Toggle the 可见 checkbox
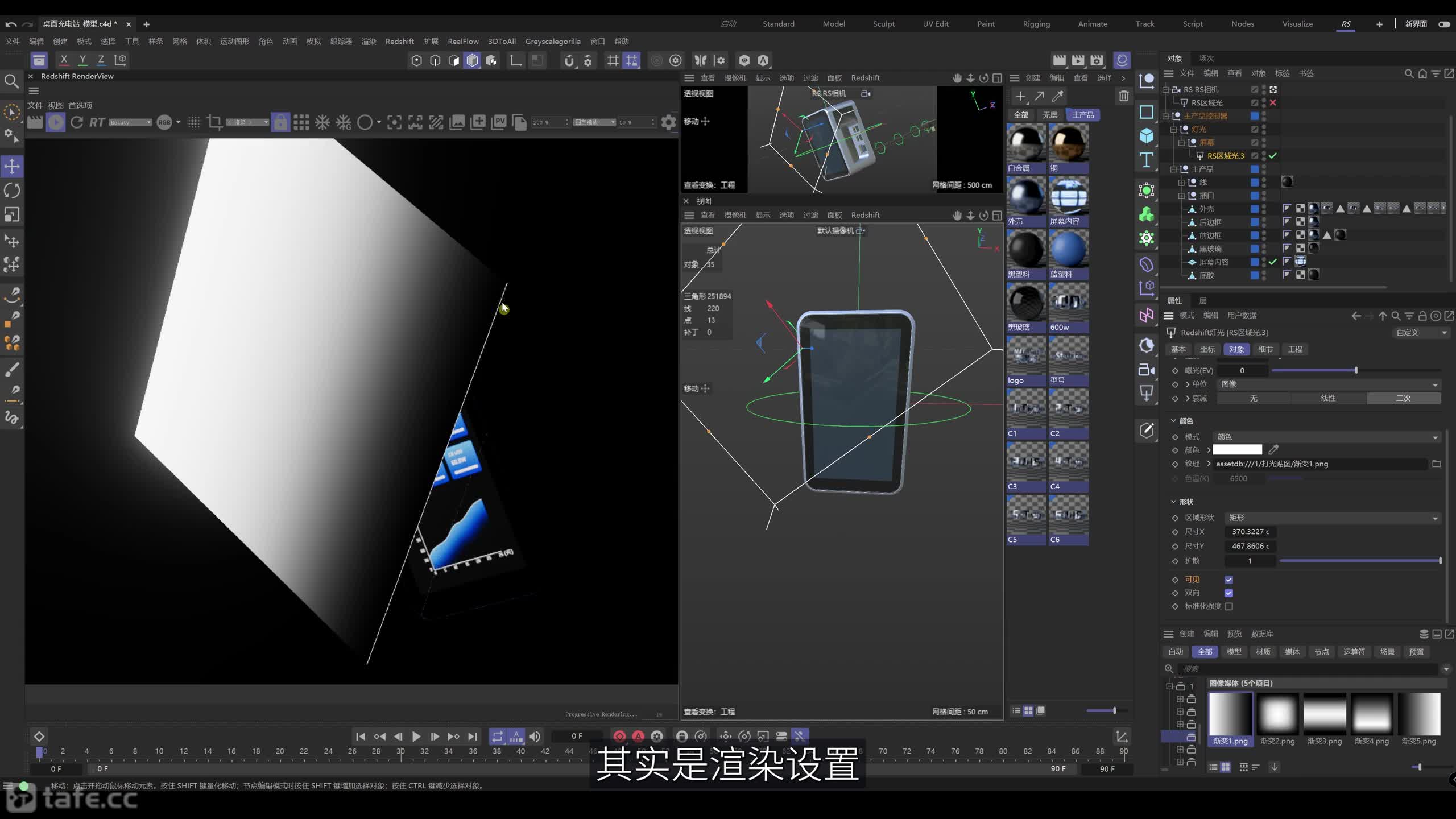Viewport: 1456px width, 819px height. 1228,580
